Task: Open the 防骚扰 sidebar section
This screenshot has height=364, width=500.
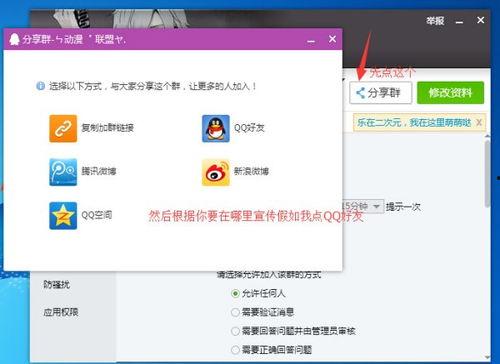Action: (x=57, y=285)
